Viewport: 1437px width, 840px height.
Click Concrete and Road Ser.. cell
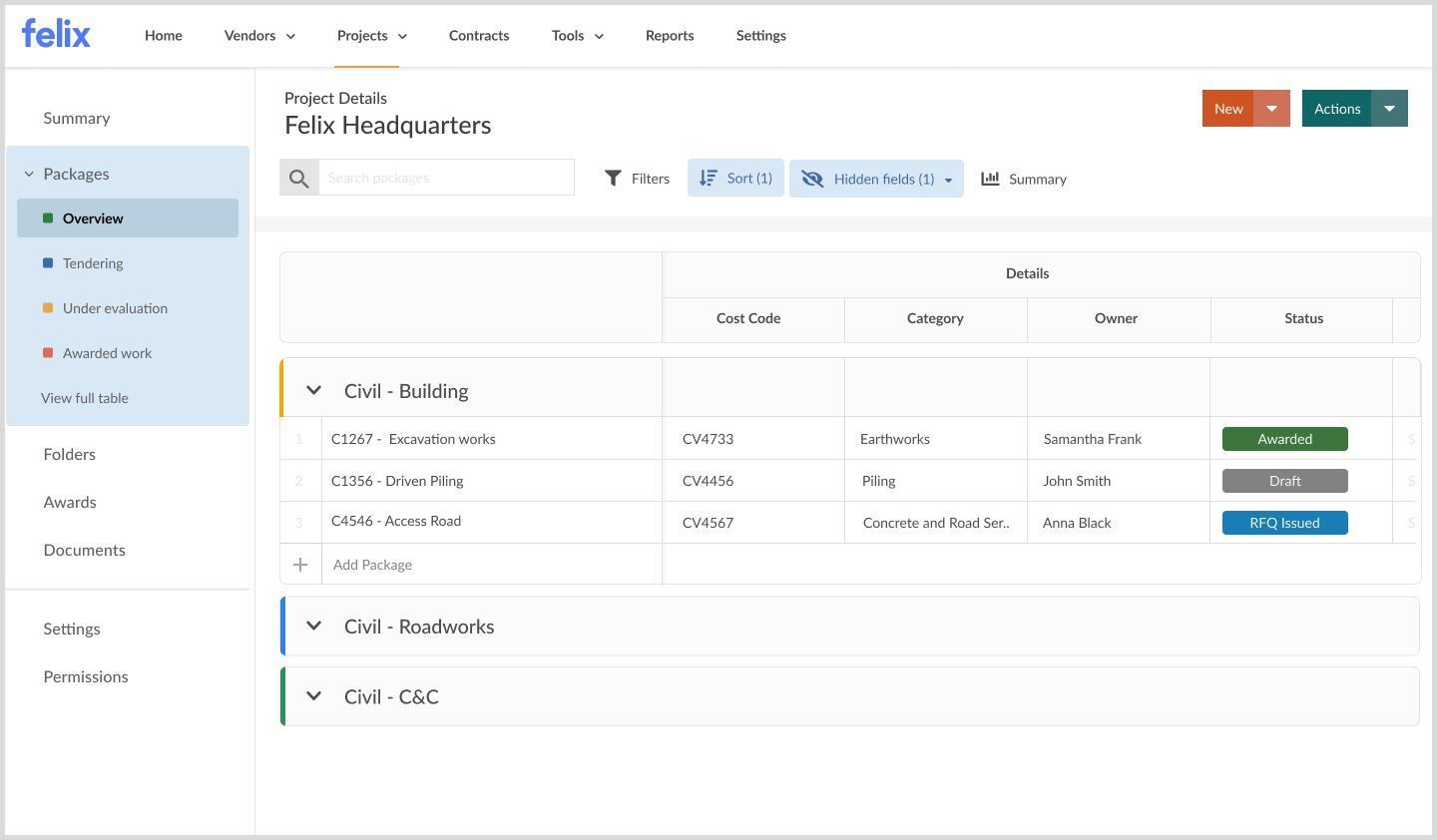(936, 523)
